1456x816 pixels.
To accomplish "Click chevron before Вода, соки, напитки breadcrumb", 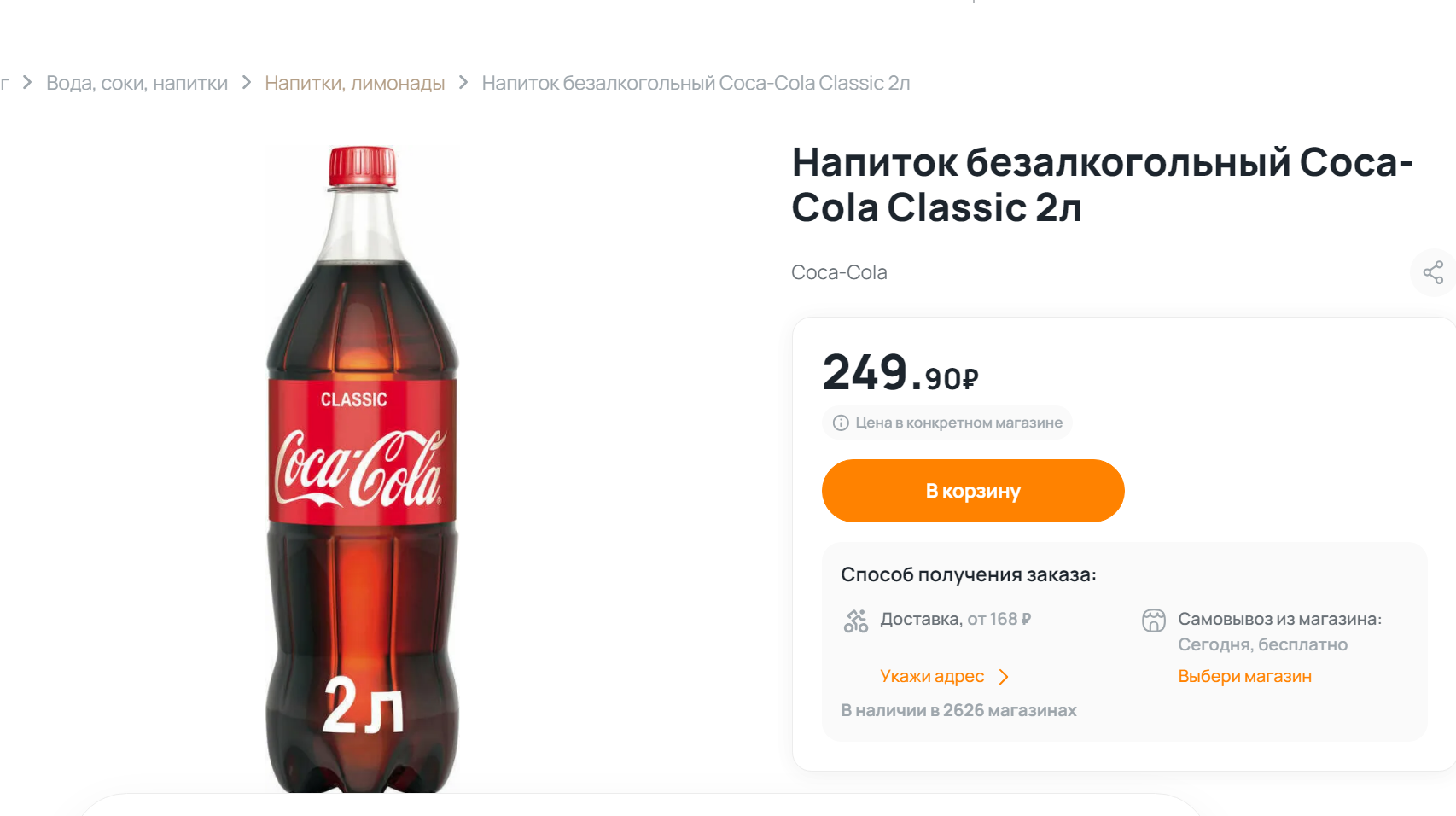I will click(27, 83).
